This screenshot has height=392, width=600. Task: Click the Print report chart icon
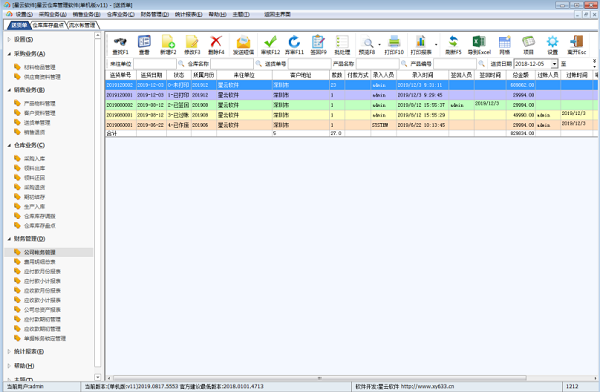click(x=421, y=42)
